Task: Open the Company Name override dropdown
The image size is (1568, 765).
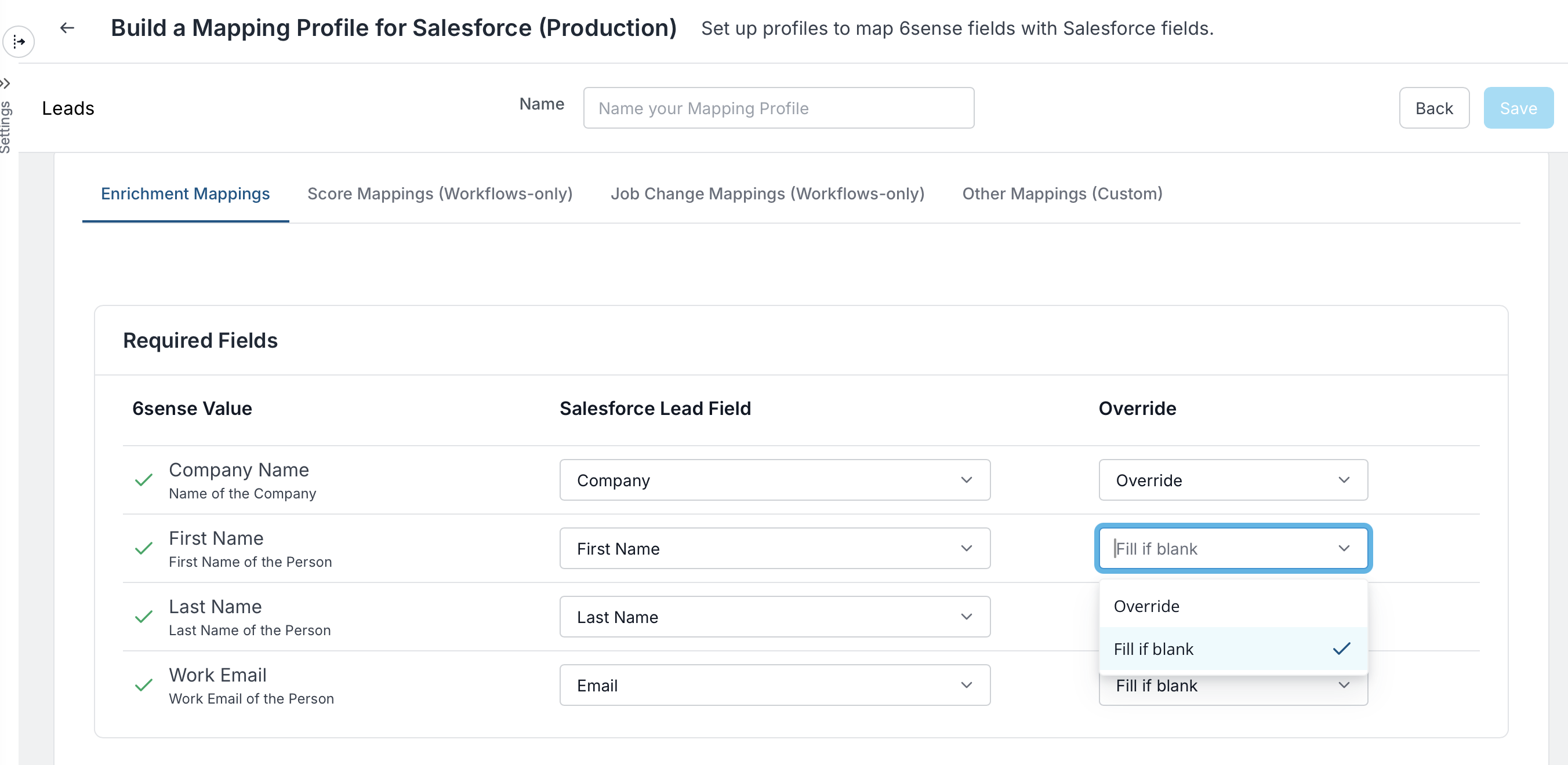Action: click(1233, 480)
